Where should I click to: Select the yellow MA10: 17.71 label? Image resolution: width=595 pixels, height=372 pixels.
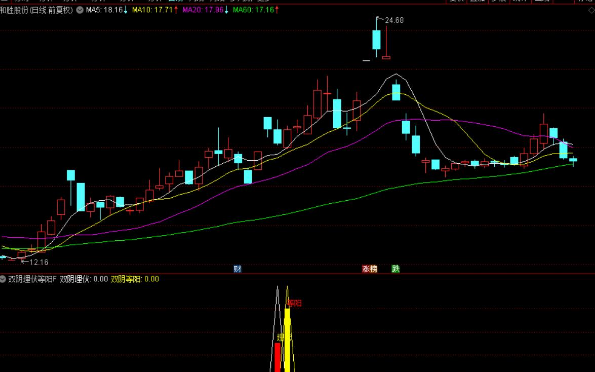[x=153, y=10]
